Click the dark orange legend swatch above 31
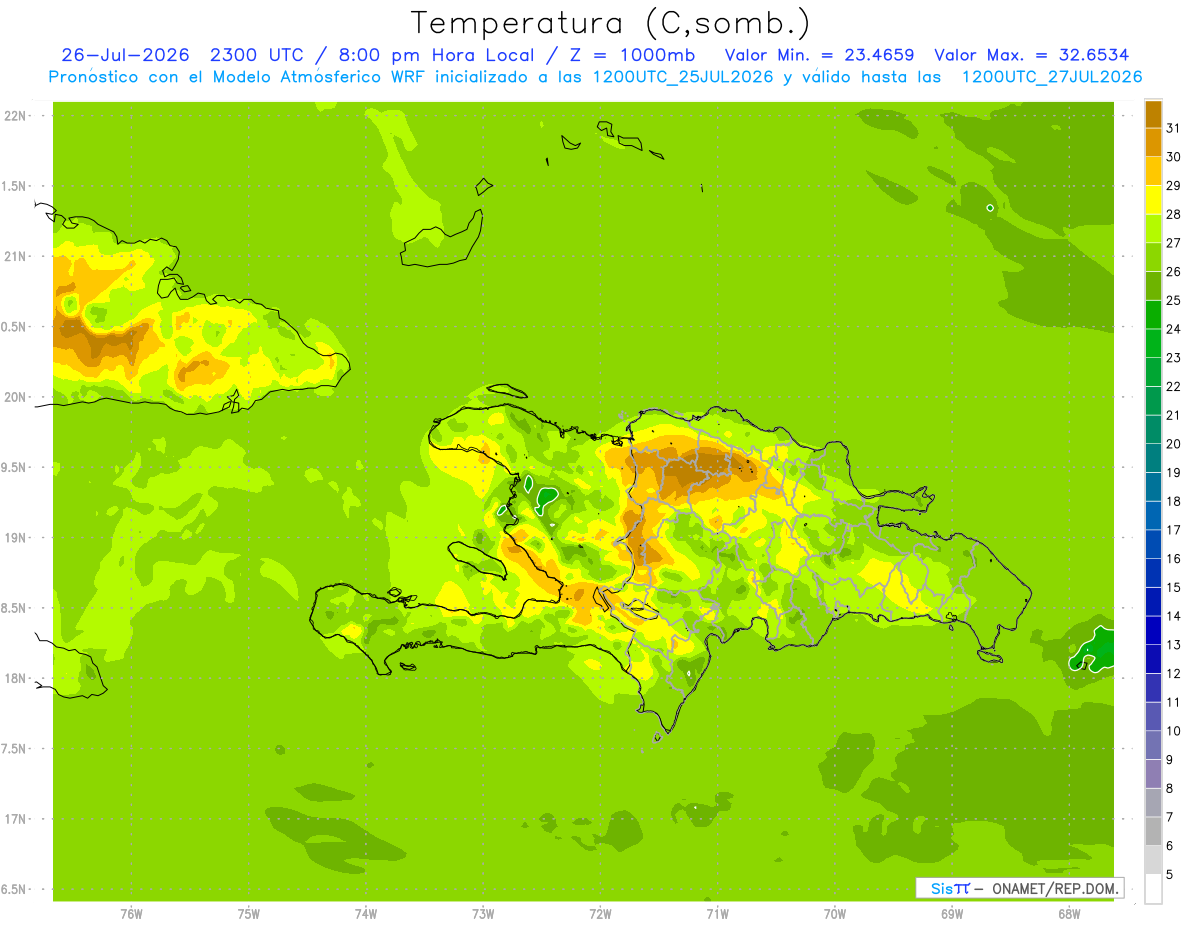This screenshot has height=927, width=1200. [x=1153, y=114]
